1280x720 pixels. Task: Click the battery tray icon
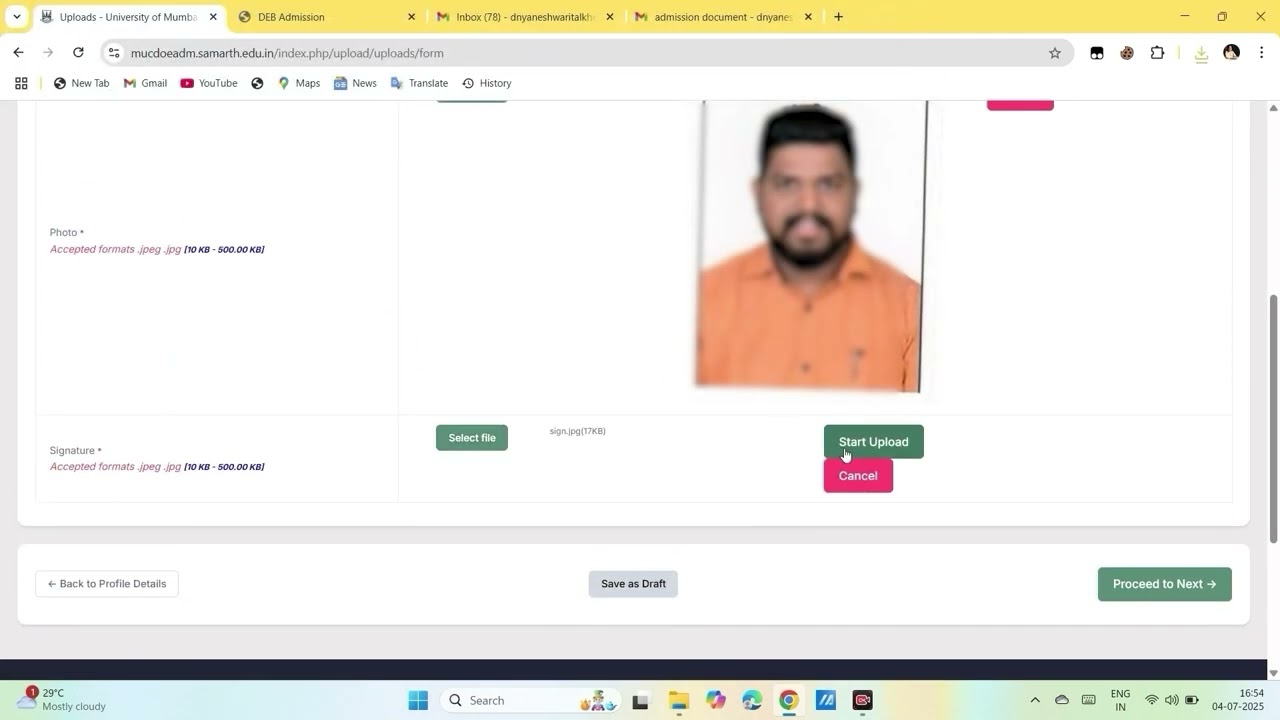[1191, 700]
